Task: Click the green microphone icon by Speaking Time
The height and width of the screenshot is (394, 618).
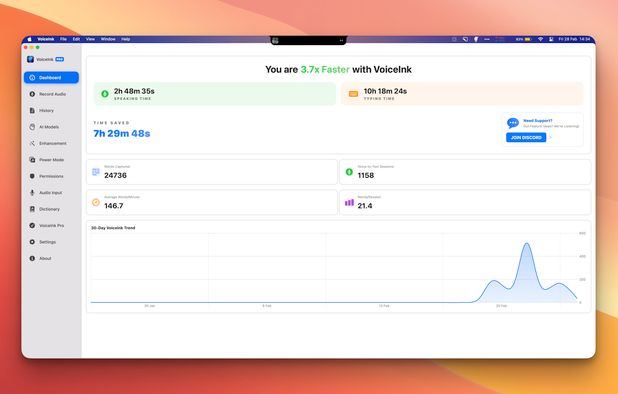Action: (x=105, y=94)
